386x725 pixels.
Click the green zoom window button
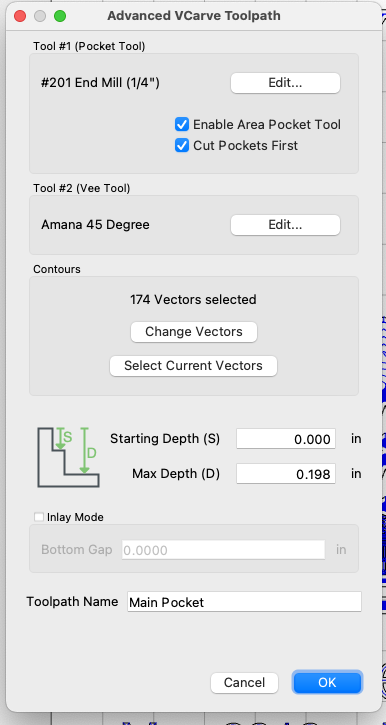60,16
